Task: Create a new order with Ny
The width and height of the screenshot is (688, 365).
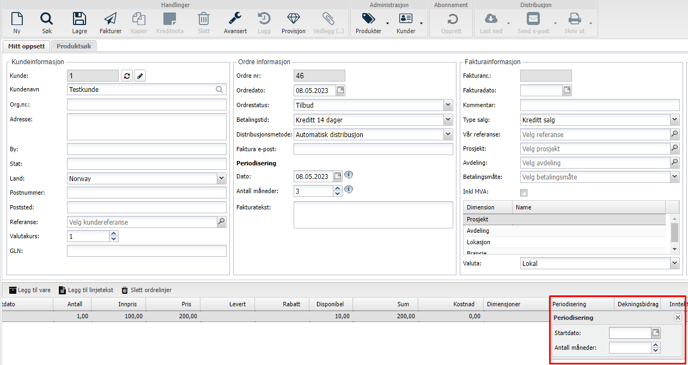Action: click(x=17, y=22)
